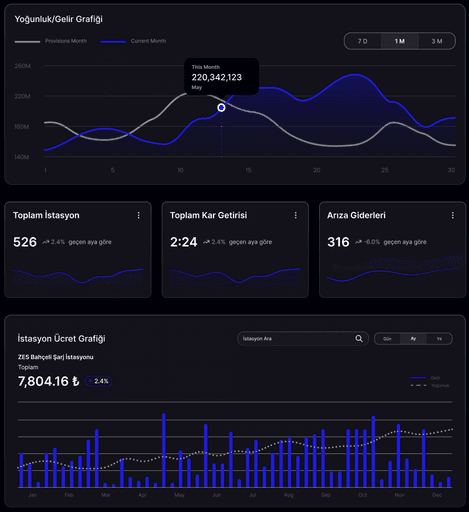Click day 15 on the x-axis
Screen dimensions: 469x512
tap(248, 170)
